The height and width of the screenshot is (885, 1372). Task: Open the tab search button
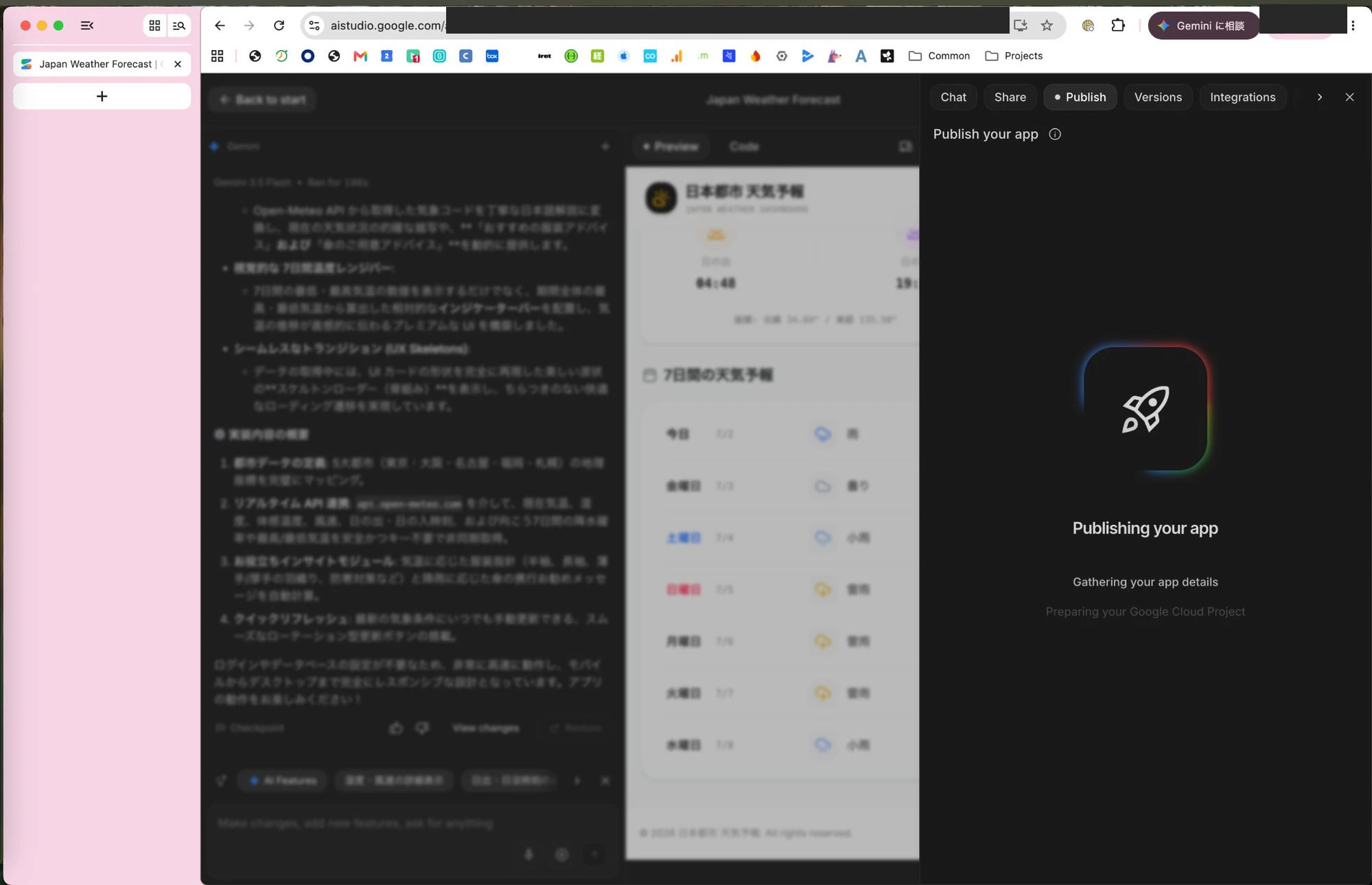179,25
